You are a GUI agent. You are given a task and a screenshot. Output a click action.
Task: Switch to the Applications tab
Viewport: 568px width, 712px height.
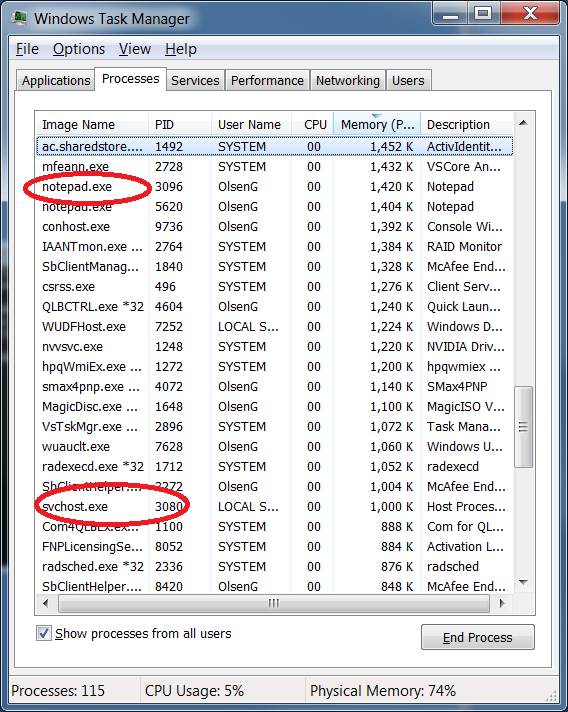[56, 80]
